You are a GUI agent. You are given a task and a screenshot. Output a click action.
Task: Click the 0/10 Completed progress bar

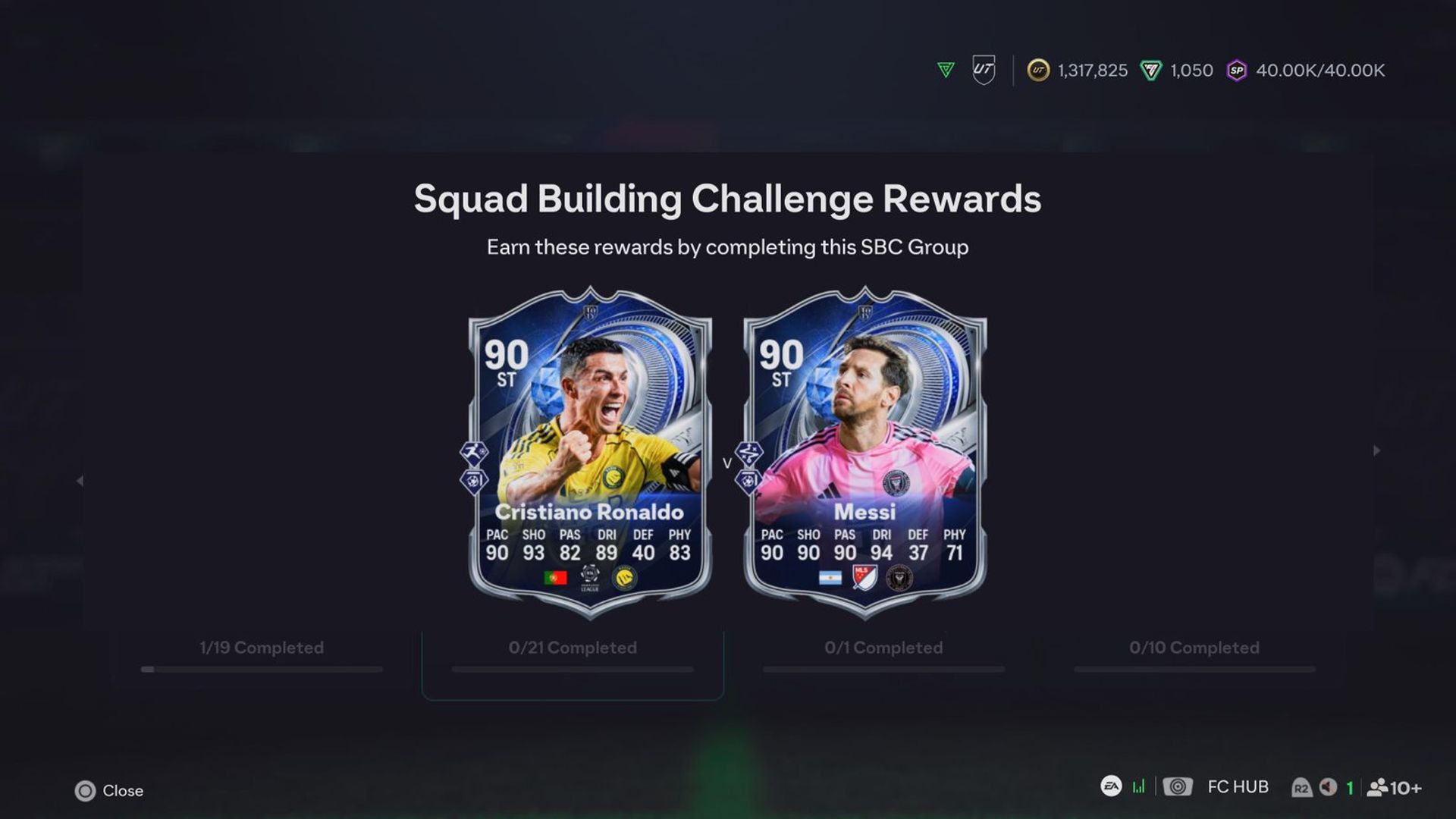point(1194,670)
